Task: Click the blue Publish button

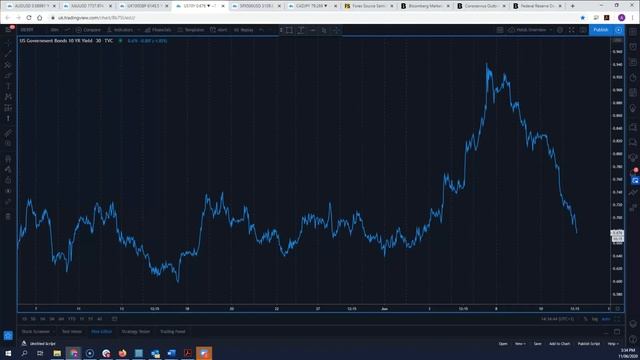Action: 600,30
